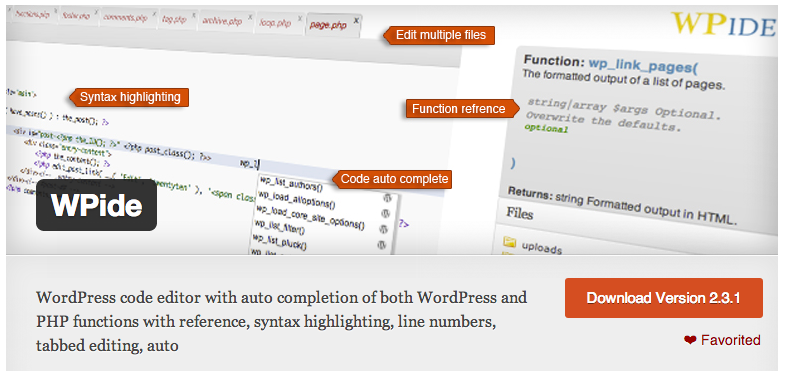
Task: Close the loop.php tab
Action: pos(299,19)
